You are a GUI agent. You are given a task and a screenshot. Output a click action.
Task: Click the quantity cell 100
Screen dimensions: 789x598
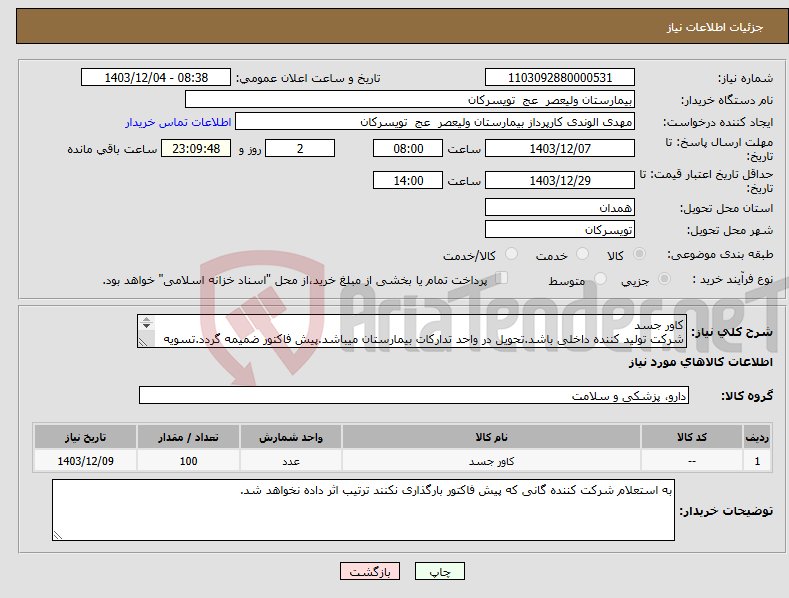188,461
